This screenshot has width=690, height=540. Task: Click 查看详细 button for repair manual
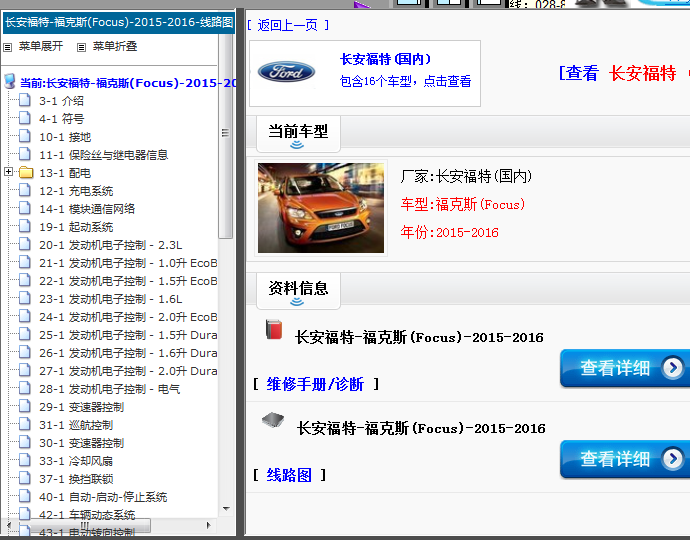click(624, 368)
